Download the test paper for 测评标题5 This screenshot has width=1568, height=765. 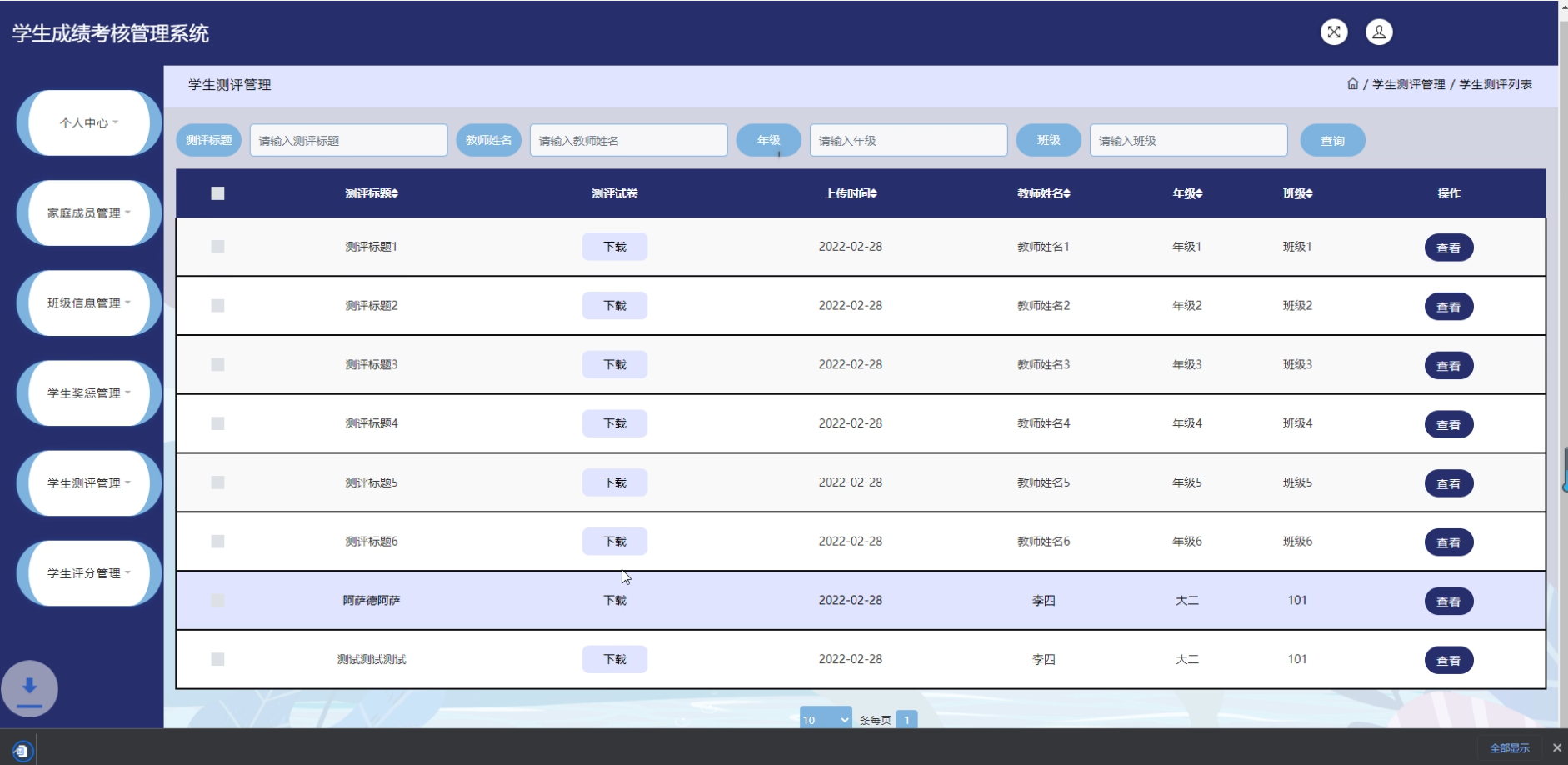point(615,482)
